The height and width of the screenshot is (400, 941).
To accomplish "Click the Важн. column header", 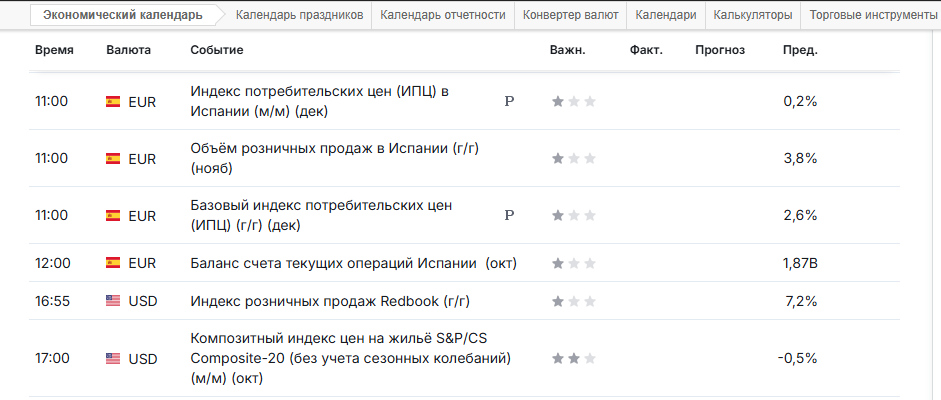I will coord(567,50).
